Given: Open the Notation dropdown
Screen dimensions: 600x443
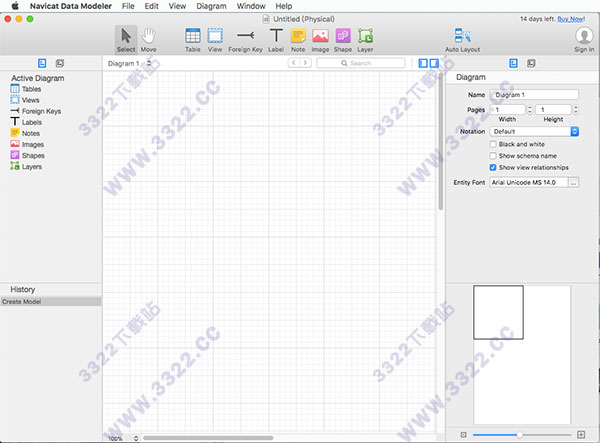Looking at the screenshot, I should point(534,131).
